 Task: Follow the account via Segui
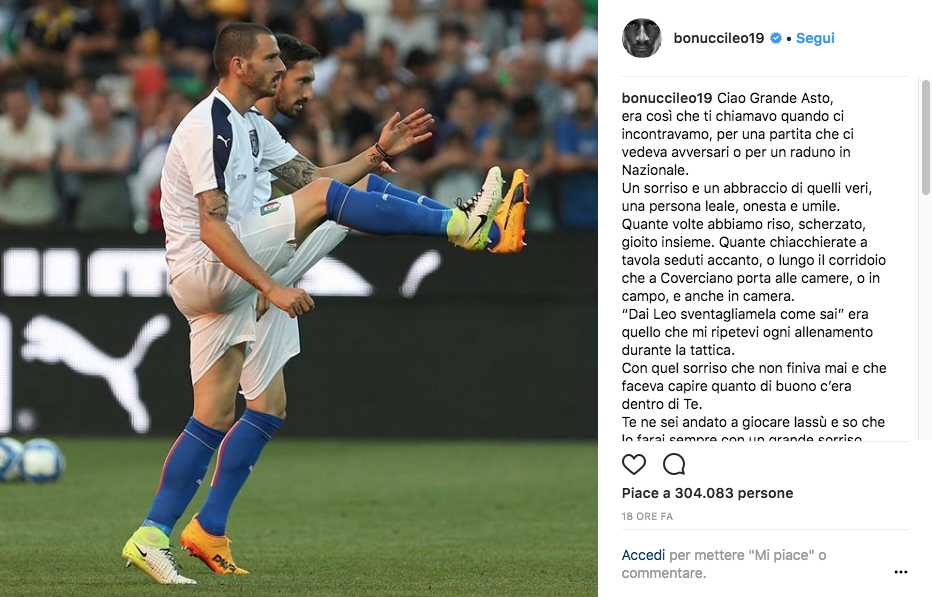click(815, 38)
